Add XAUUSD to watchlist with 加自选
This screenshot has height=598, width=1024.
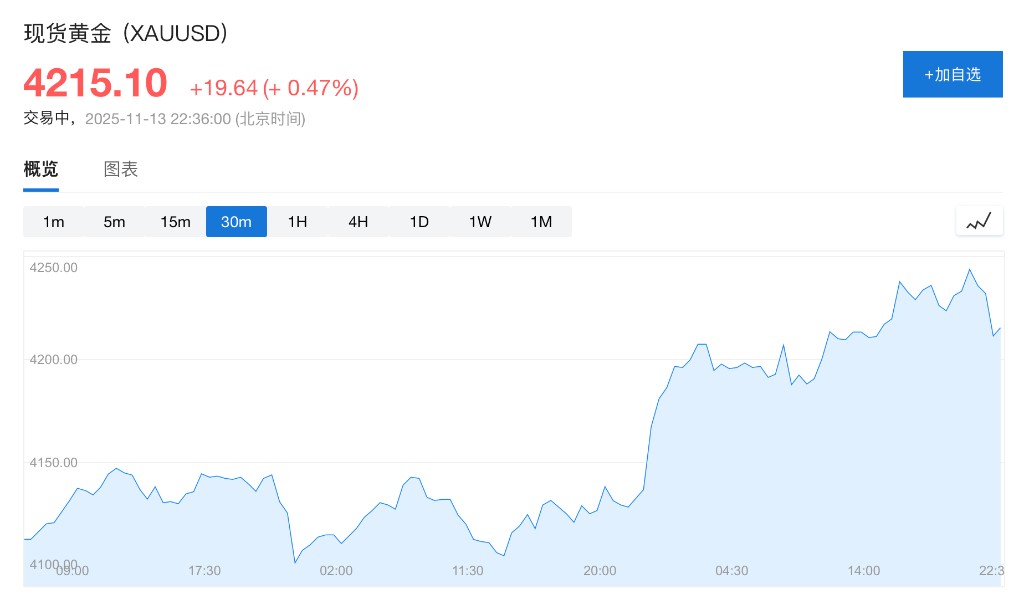click(952, 74)
